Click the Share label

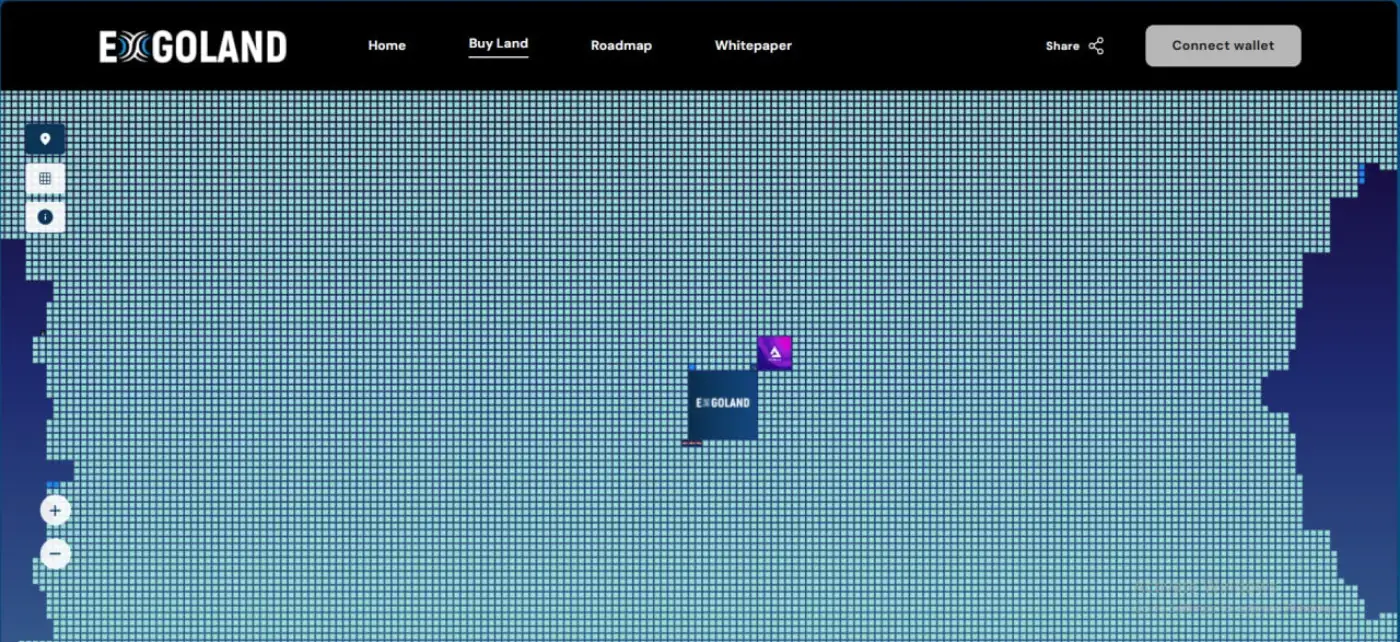coord(1062,46)
